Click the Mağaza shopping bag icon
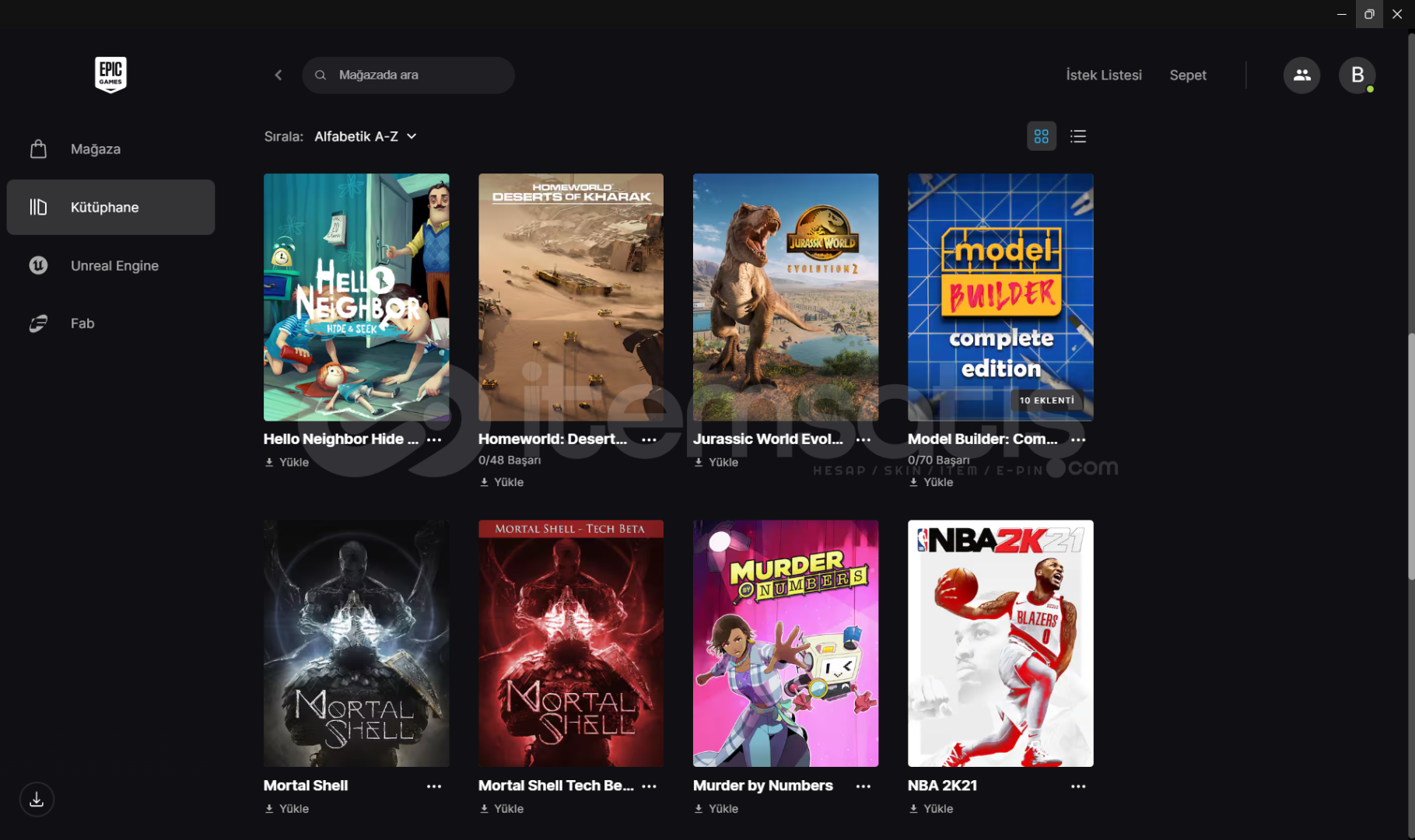Image resolution: width=1415 pixels, height=840 pixels. pyautogui.click(x=38, y=149)
